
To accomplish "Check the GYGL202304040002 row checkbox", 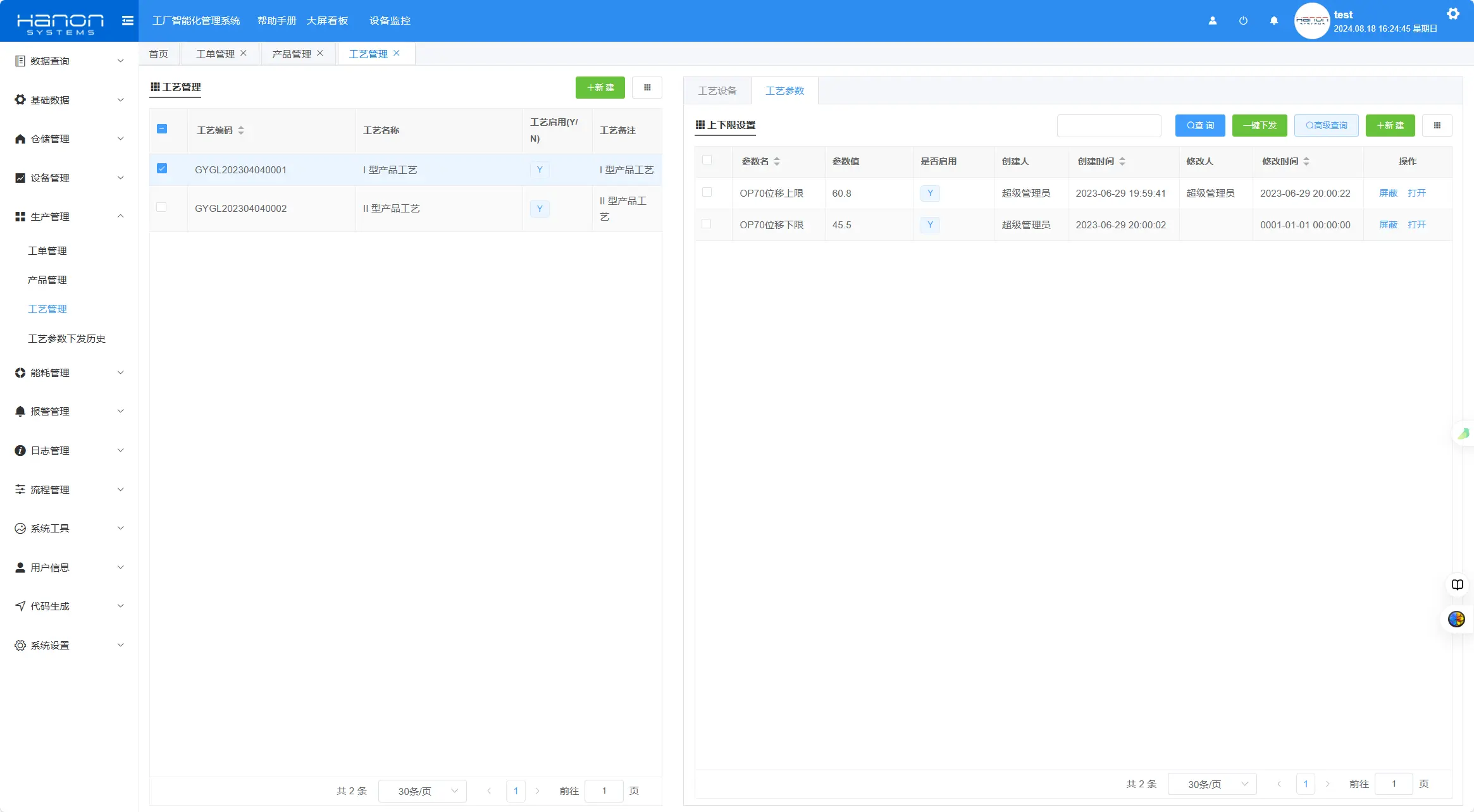I will 162,207.
